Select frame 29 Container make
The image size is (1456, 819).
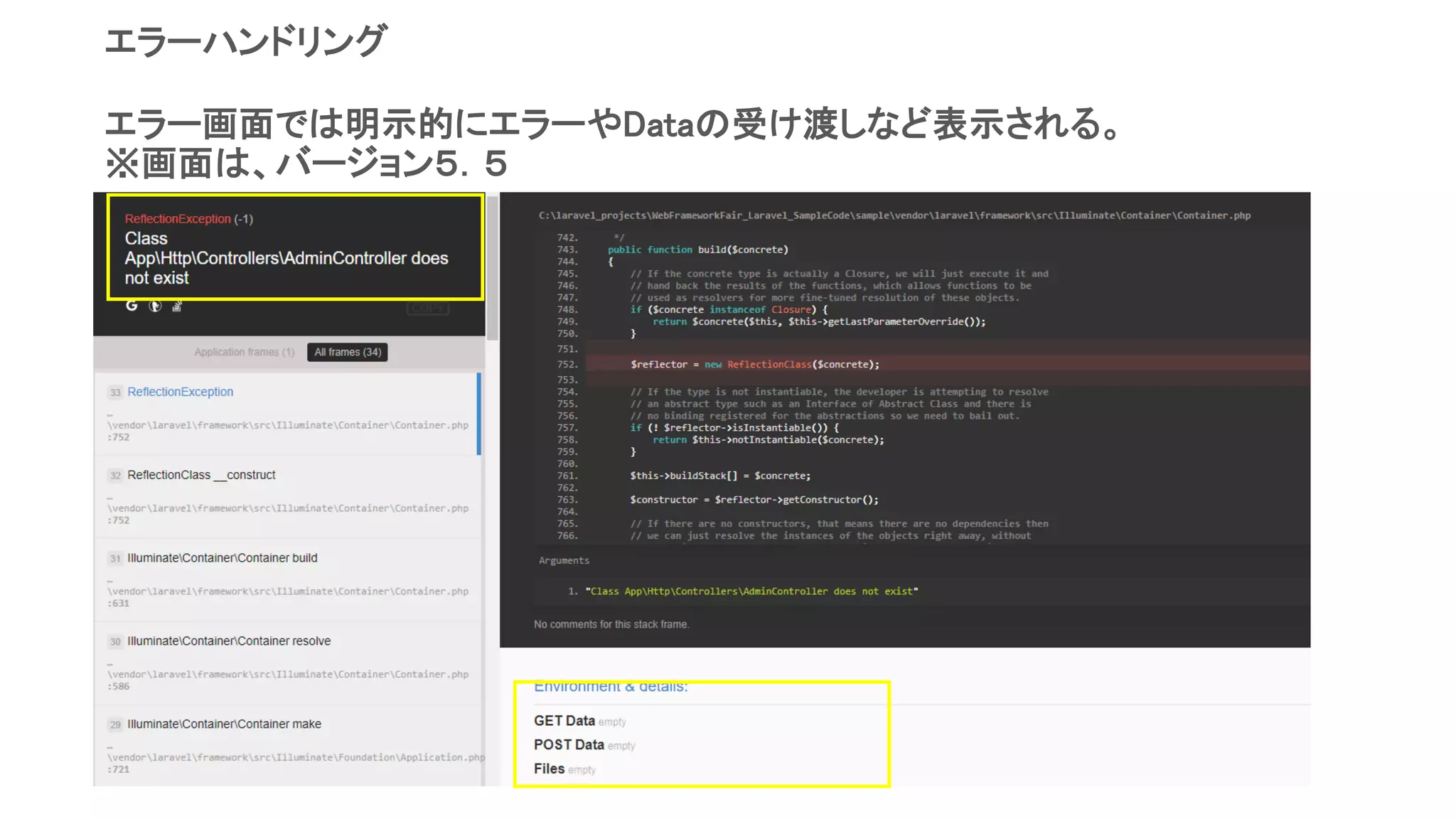click(287, 746)
